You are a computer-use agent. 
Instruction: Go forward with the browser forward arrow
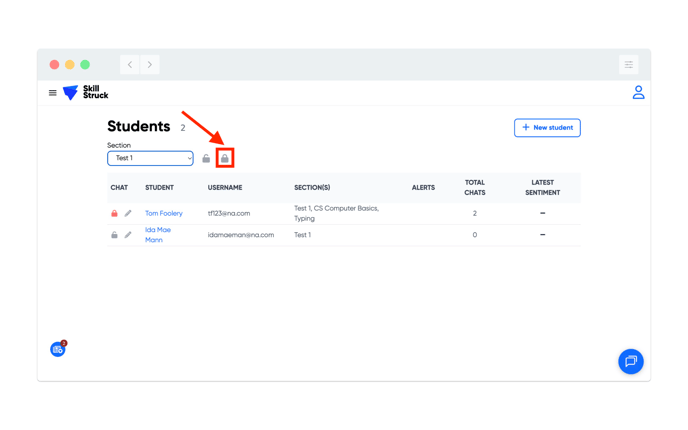pos(150,65)
